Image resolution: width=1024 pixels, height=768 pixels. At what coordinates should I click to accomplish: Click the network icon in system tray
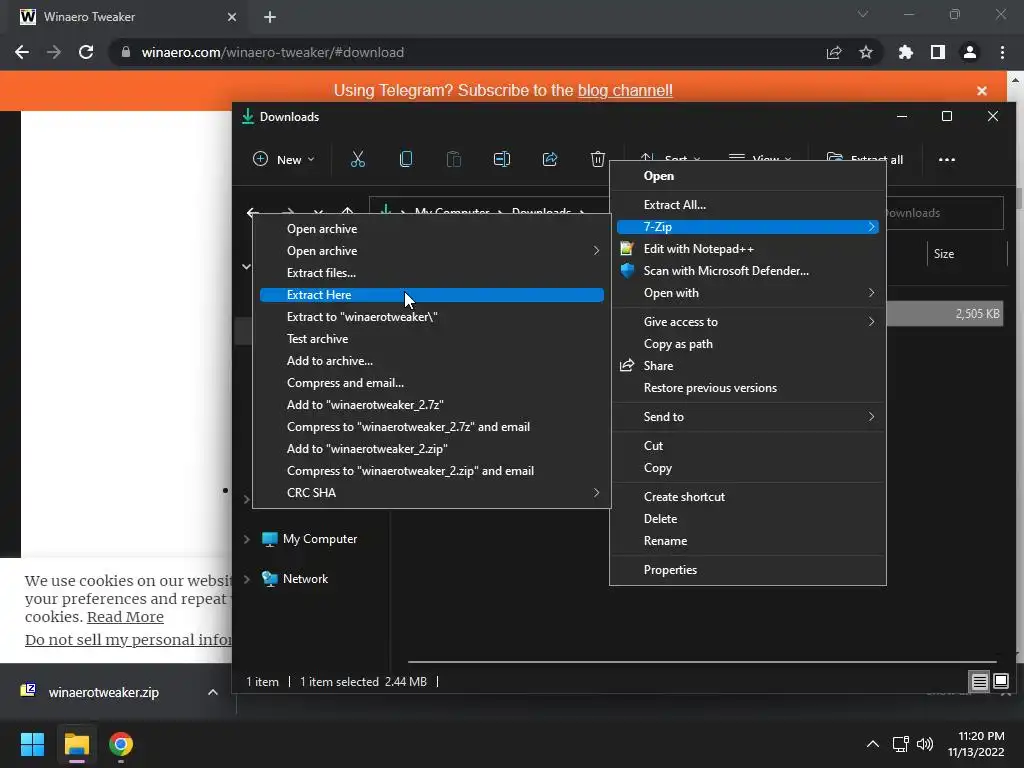point(901,744)
